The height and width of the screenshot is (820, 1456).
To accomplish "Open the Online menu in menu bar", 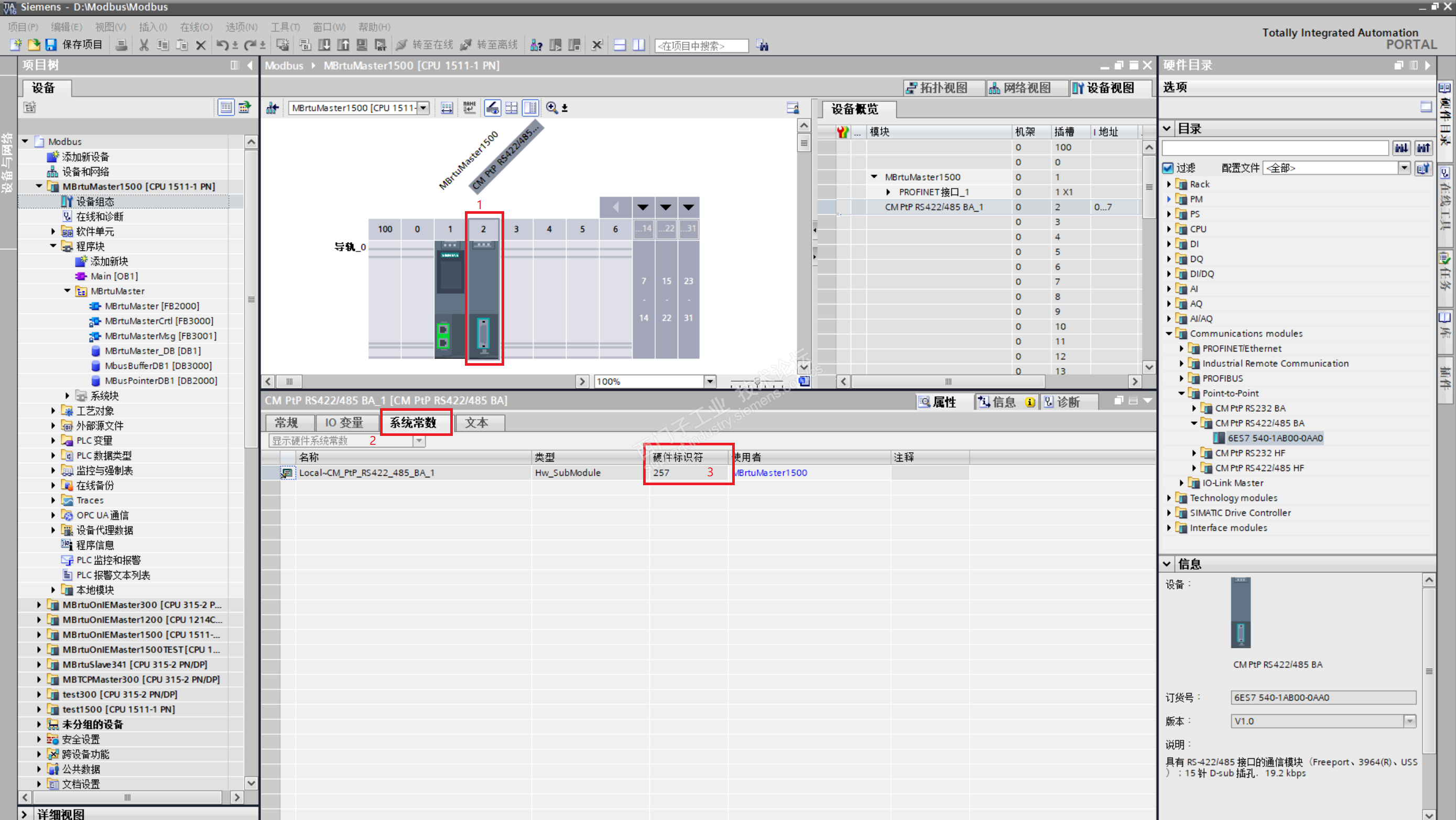I will click(195, 27).
